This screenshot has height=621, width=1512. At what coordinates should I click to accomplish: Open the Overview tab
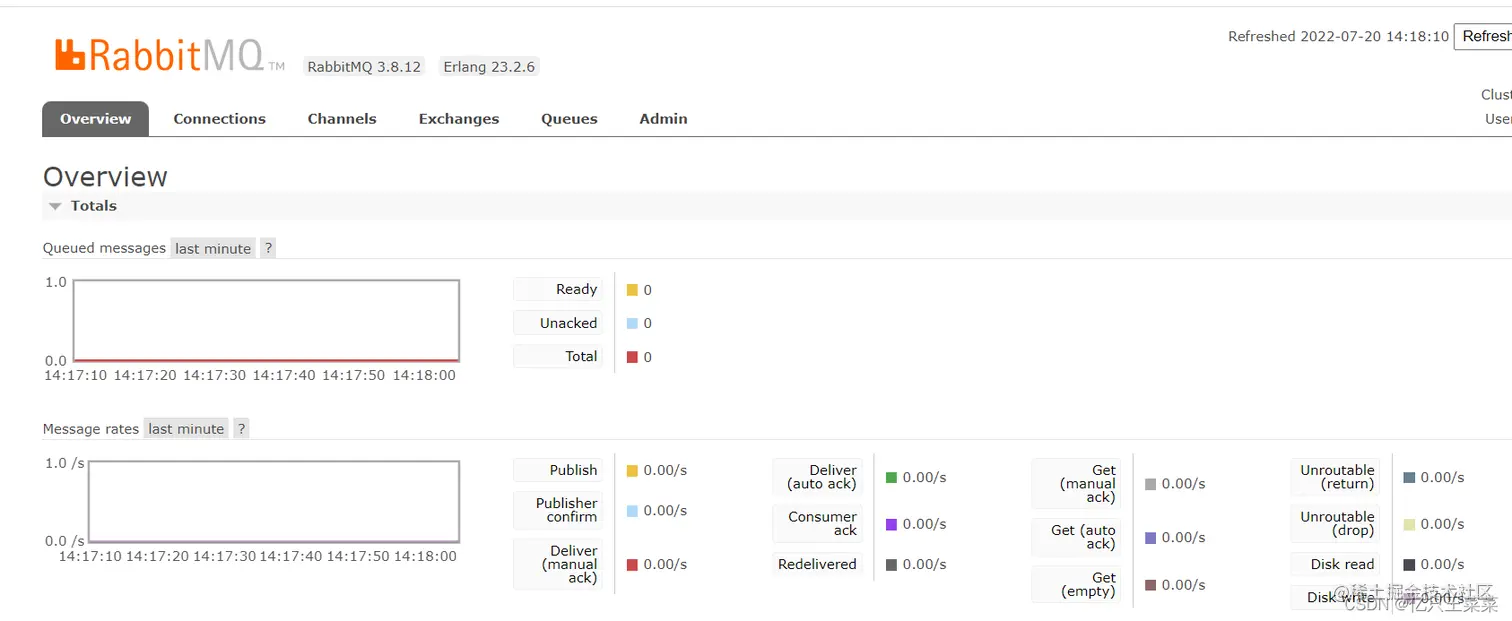95,118
